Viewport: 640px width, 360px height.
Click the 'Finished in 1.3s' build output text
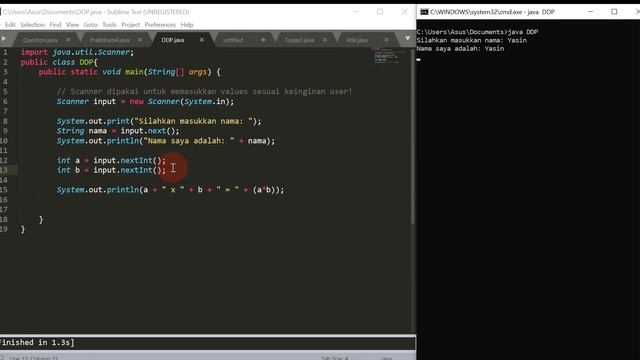pos(37,342)
